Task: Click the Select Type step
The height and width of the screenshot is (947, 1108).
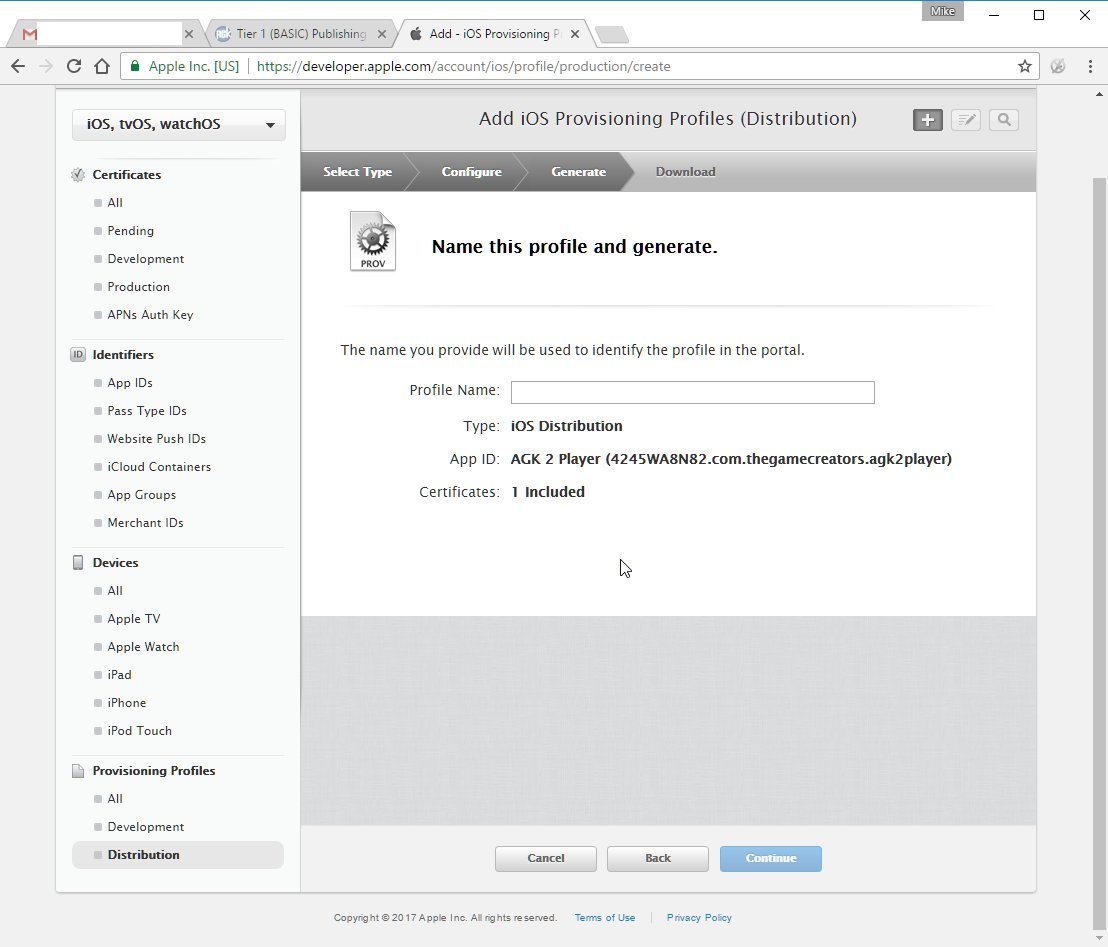Action: [x=358, y=172]
